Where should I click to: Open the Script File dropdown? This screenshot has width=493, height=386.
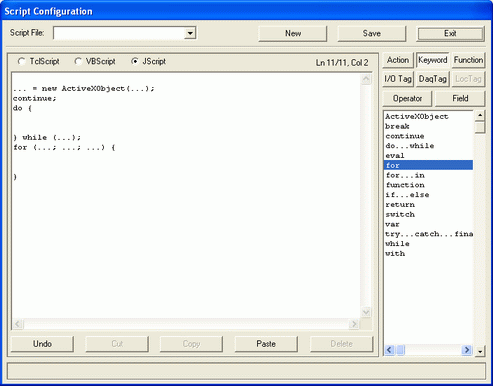(x=190, y=33)
